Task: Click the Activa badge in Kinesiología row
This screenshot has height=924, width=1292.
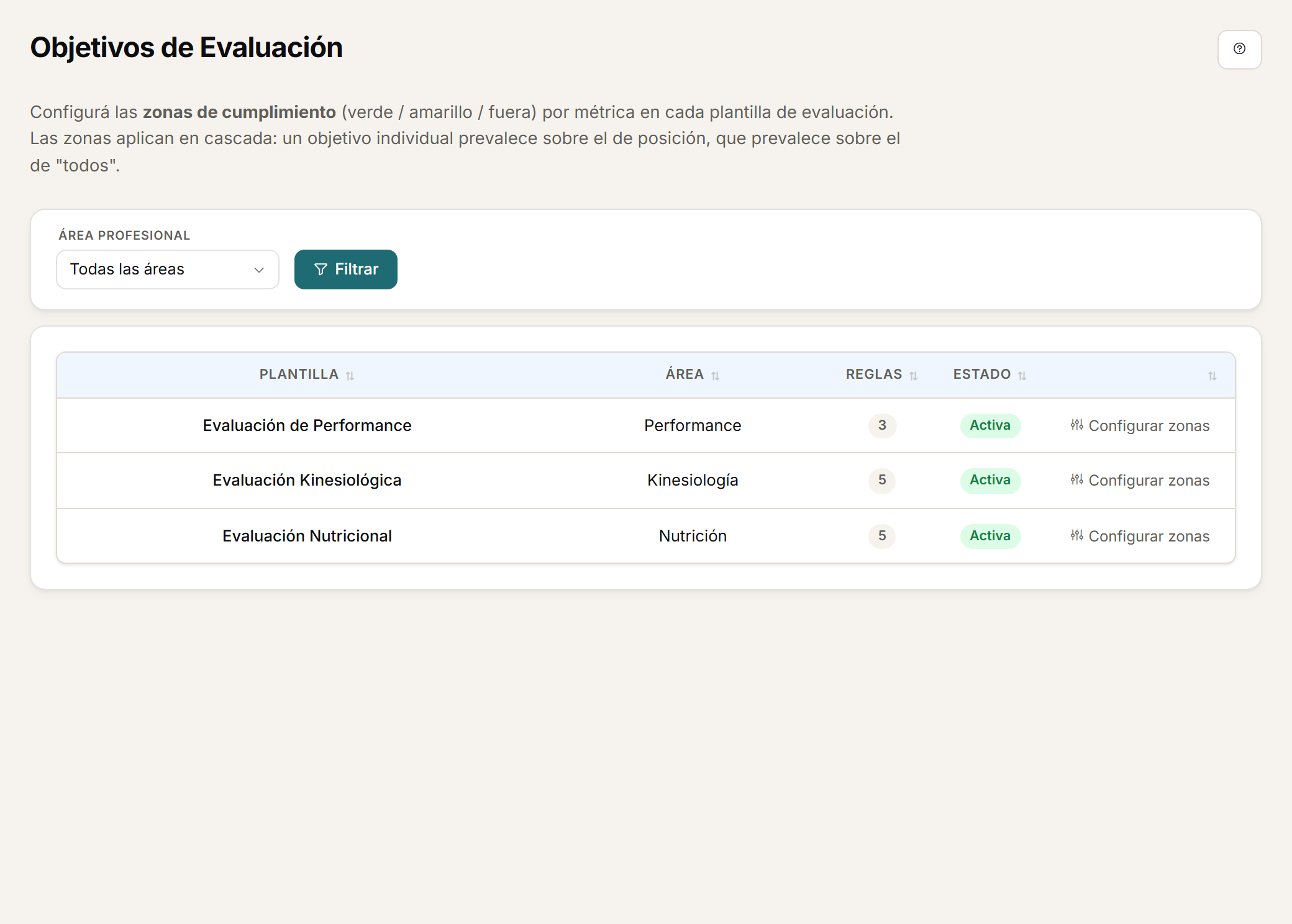Action: (x=990, y=480)
